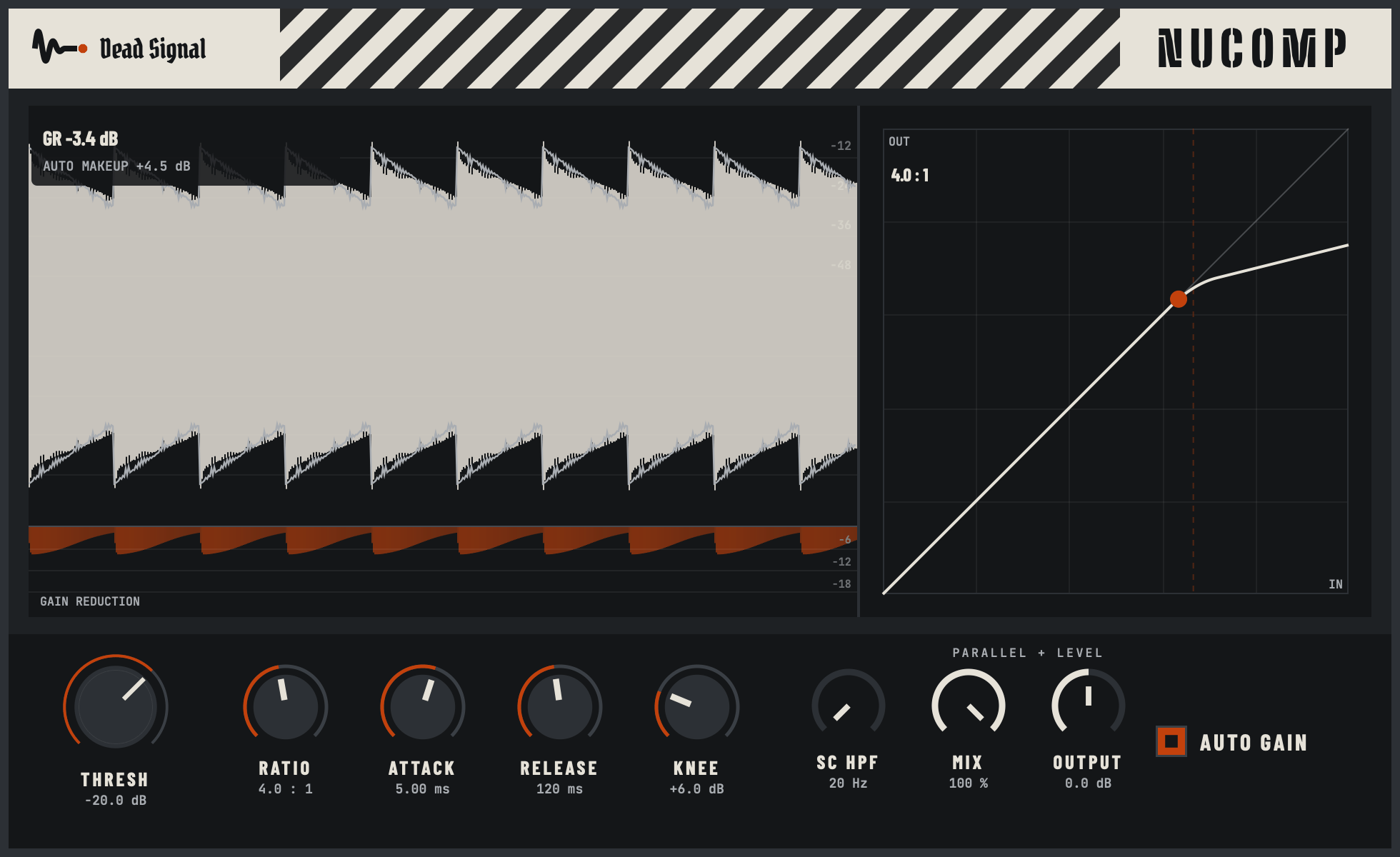Click the orange threshold point on transfer curve

point(1179,299)
